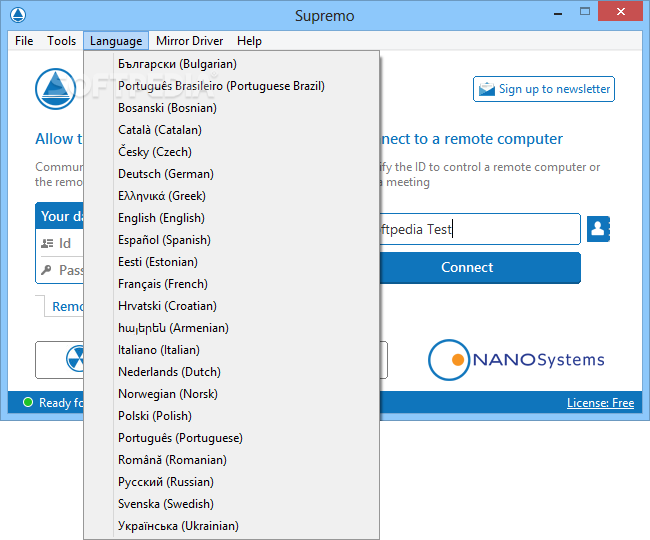Click the Connect button
The image size is (650, 540).
click(480, 267)
